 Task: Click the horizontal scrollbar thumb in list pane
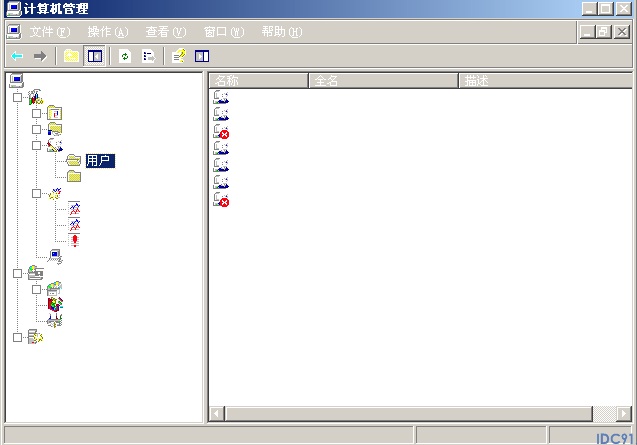tap(408, 414)
